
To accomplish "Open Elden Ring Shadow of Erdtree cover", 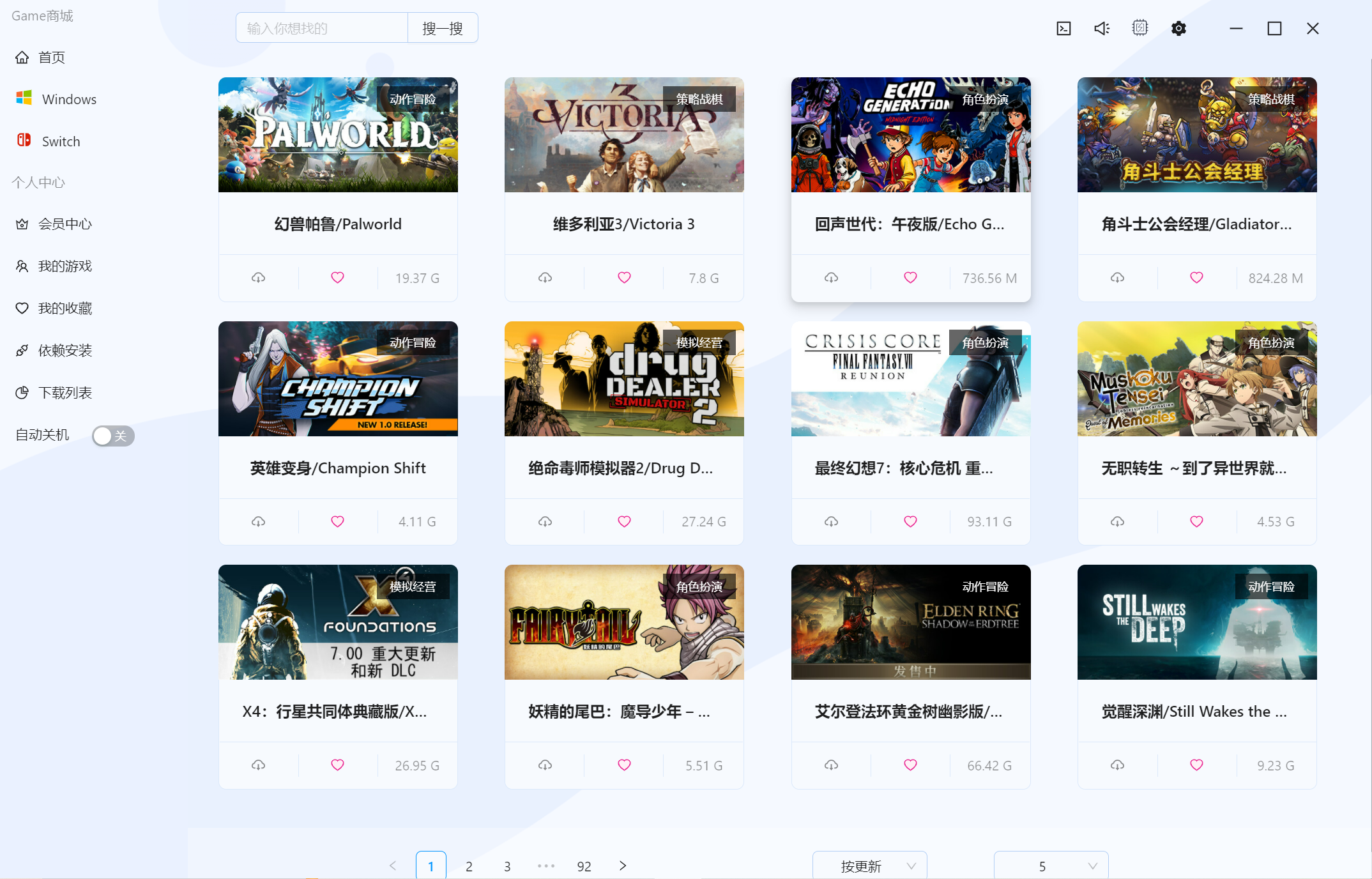I will 911,622.
